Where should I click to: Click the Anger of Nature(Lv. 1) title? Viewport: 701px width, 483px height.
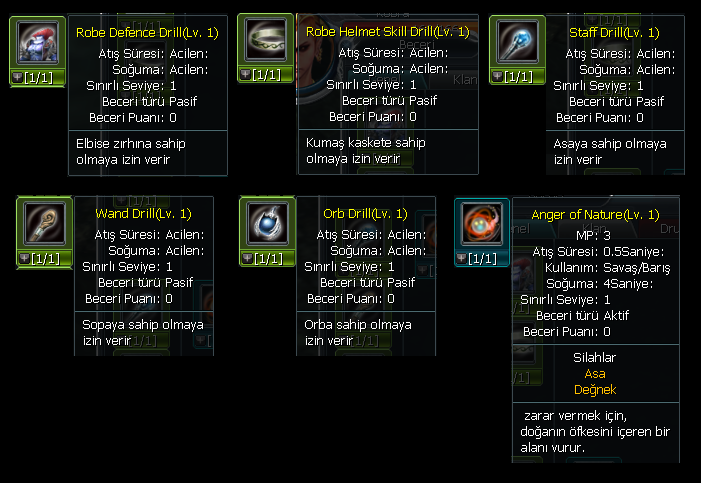pyautogui.click(x=597, y=215)
